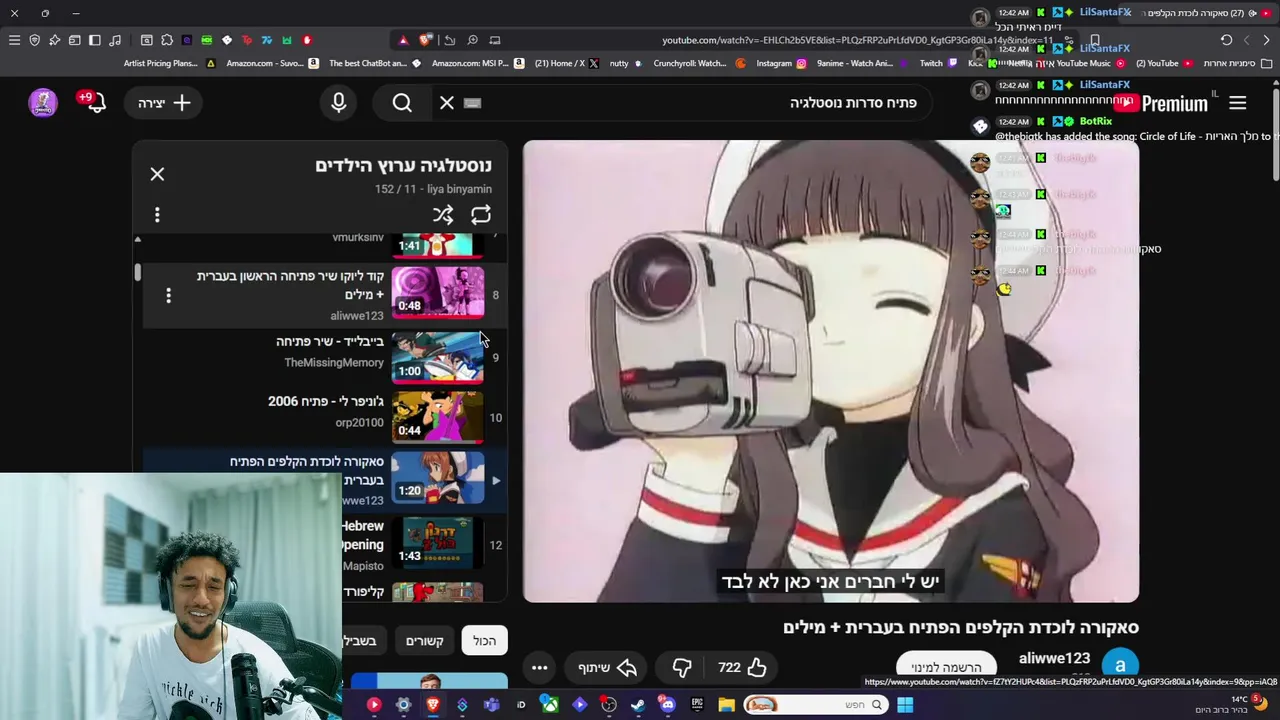Open the Crunchyroll bookmark

tap(699, 63)
